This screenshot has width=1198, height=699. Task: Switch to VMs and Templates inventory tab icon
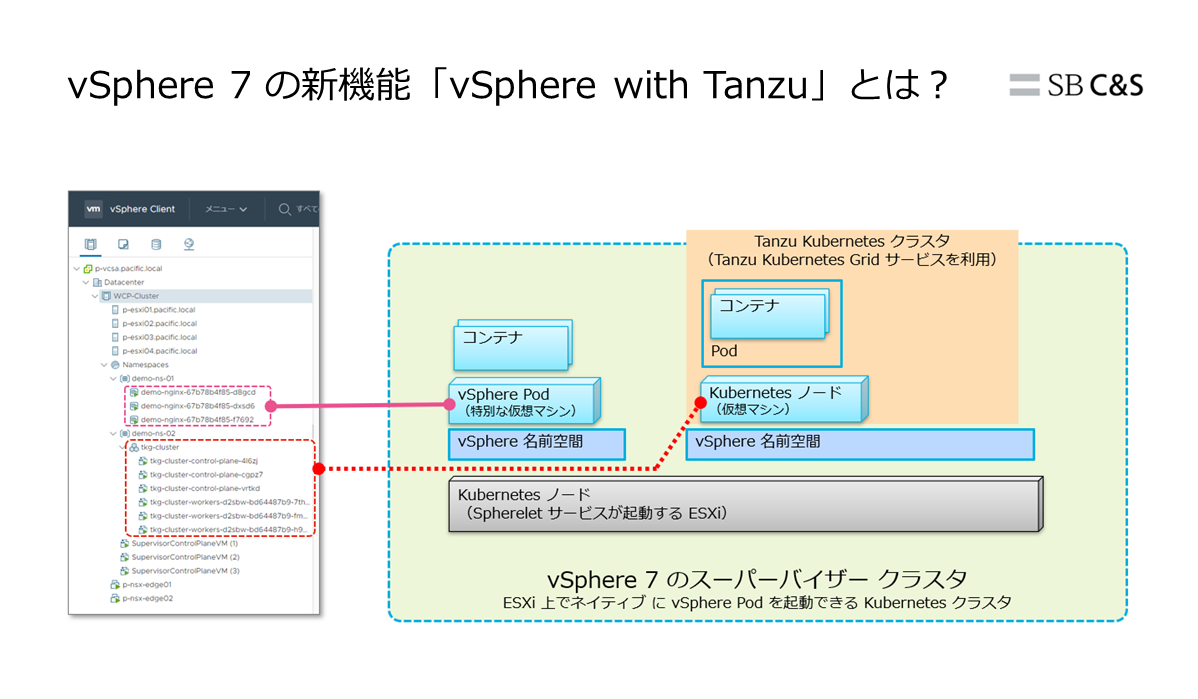pyautogui.click(x=123, y=244)
